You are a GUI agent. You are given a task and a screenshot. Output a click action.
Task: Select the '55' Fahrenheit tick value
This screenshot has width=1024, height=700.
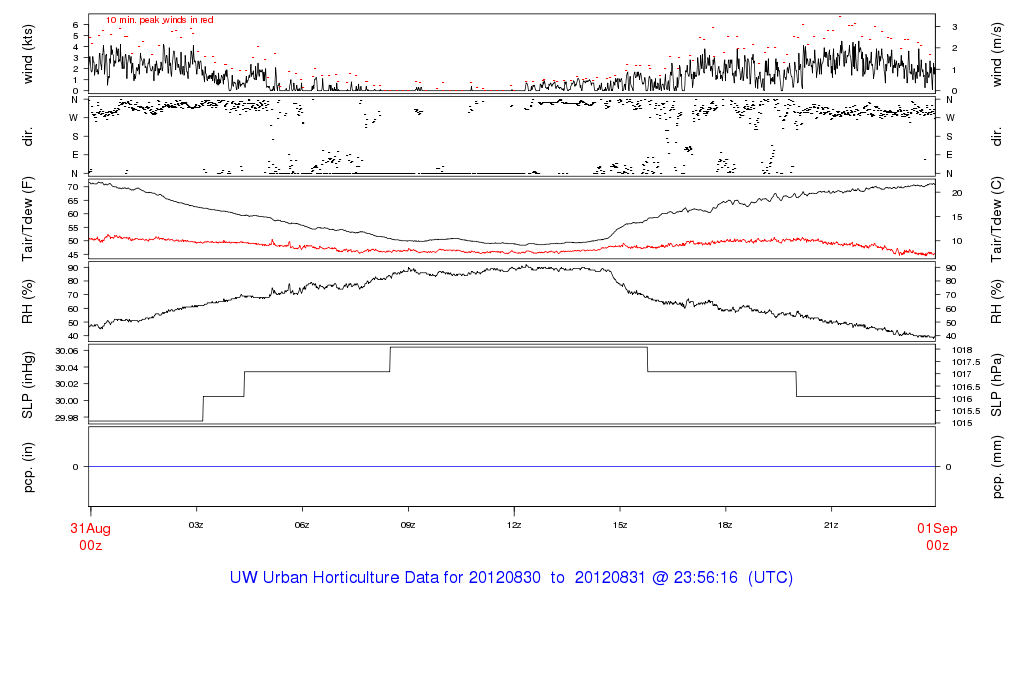(73, 229)
